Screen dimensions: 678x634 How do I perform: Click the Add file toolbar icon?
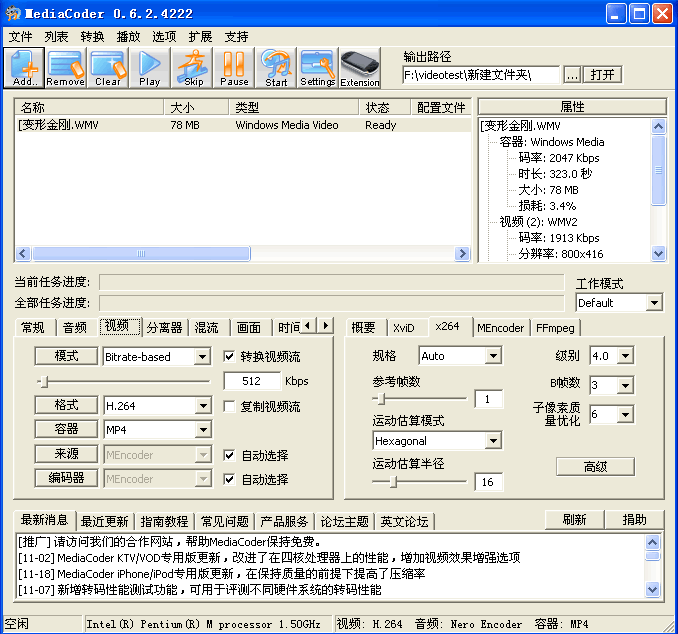pos(24,68)
